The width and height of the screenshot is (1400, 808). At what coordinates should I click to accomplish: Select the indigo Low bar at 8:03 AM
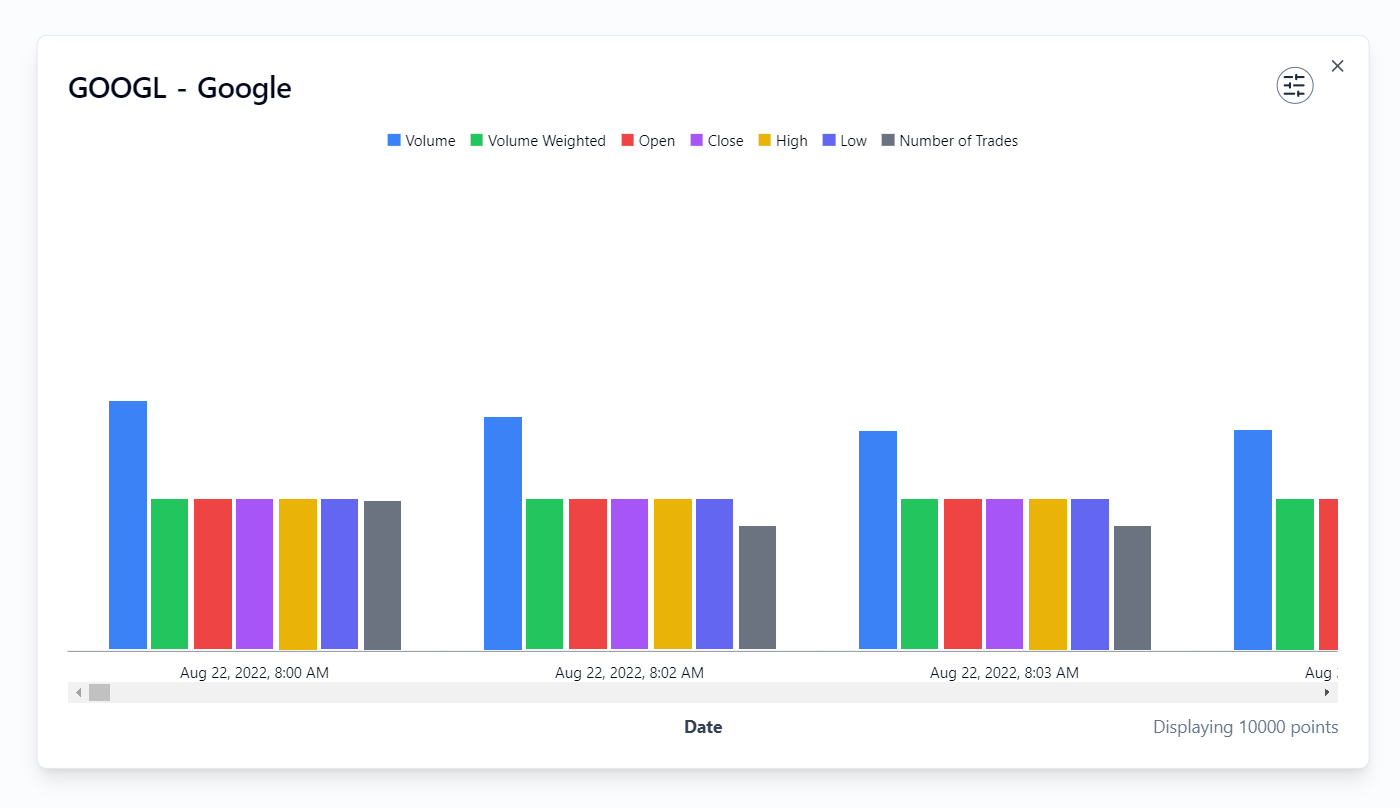click(x=1090, y=574)
